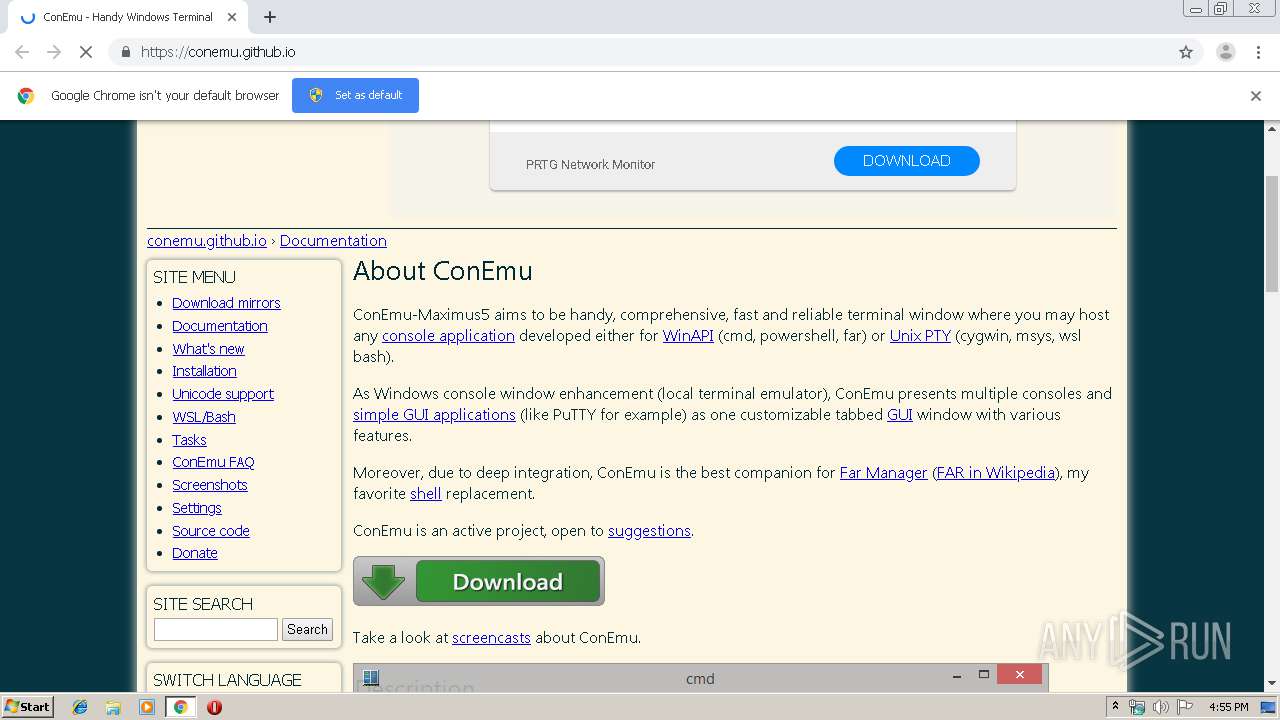Image resolution: width=1280 pixels, height=720 pixels.
Task: Click the browser back arrow
Action: pyautogui.click(x=22, y=52)
